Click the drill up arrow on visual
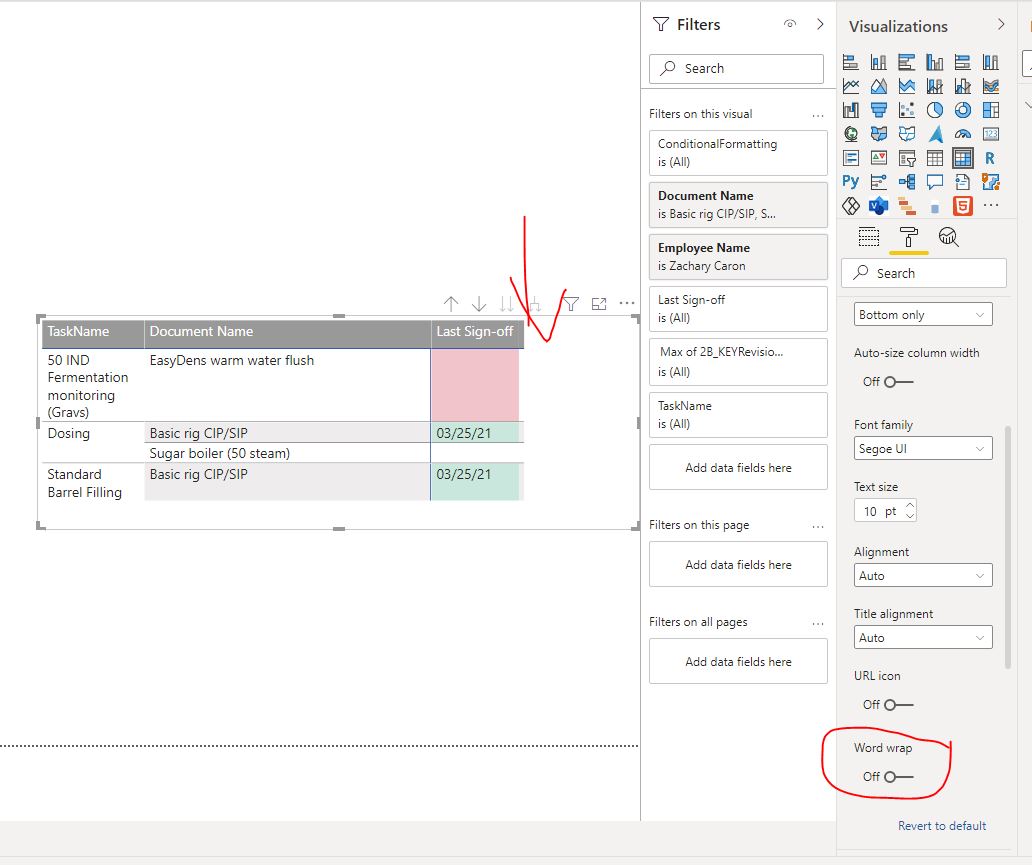Image resolution: width=1032 pixels, height=865 pixels. [x=451, y=303]
